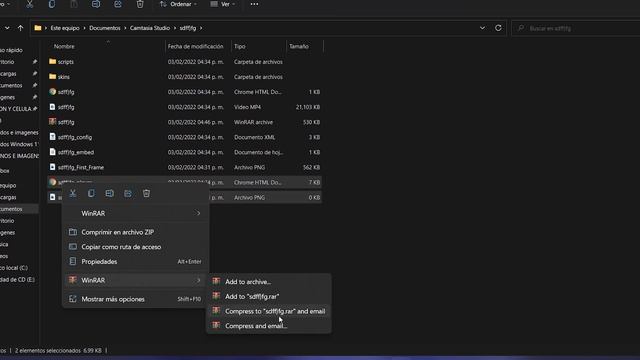The image size is (640, 360).
Task: Click the WinRAR archive icon of sdffjfg
Action: click(x=53, y=122)
